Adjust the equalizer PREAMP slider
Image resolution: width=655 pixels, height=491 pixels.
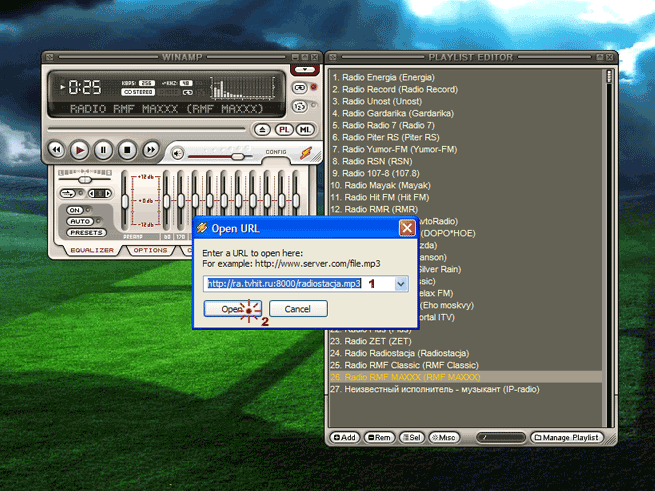click(124, 201)
